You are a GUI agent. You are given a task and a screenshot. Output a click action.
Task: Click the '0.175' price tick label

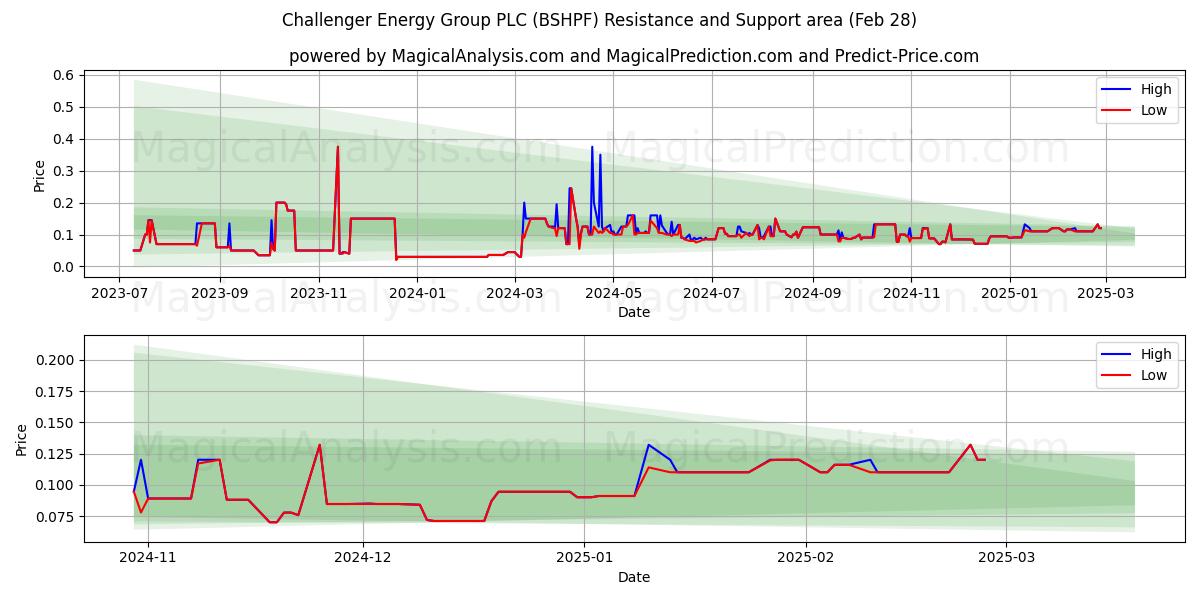pyautogui.click(x=55, y=392)
